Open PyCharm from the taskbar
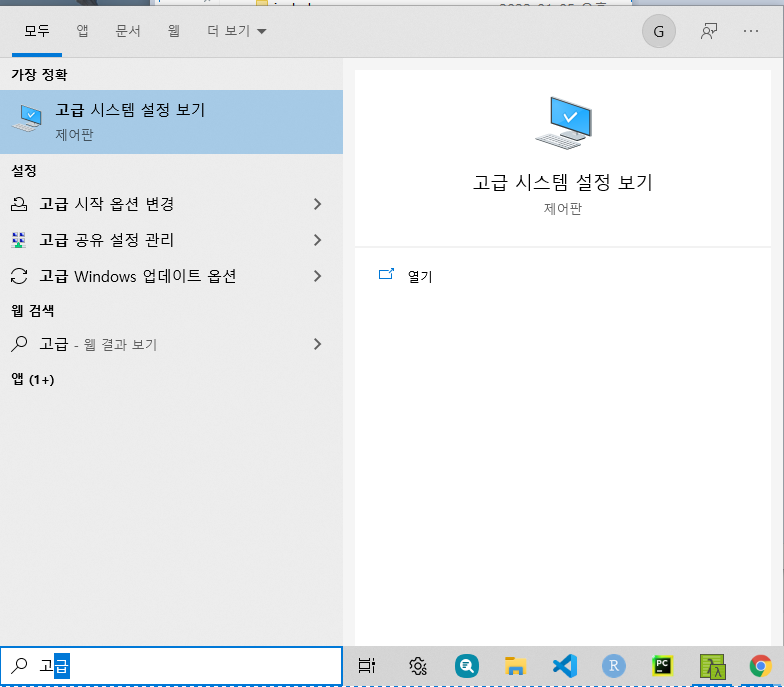 (662, 666)
